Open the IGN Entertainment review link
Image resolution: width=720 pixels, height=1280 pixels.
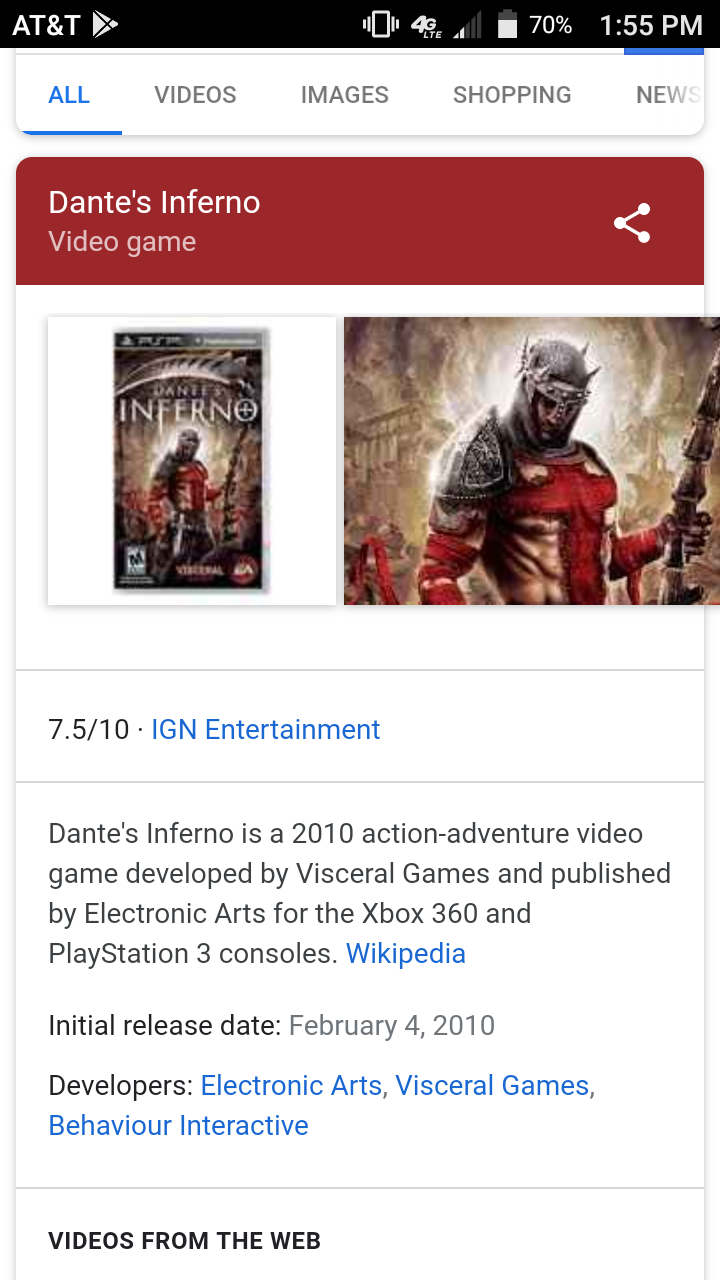point(266,730)
